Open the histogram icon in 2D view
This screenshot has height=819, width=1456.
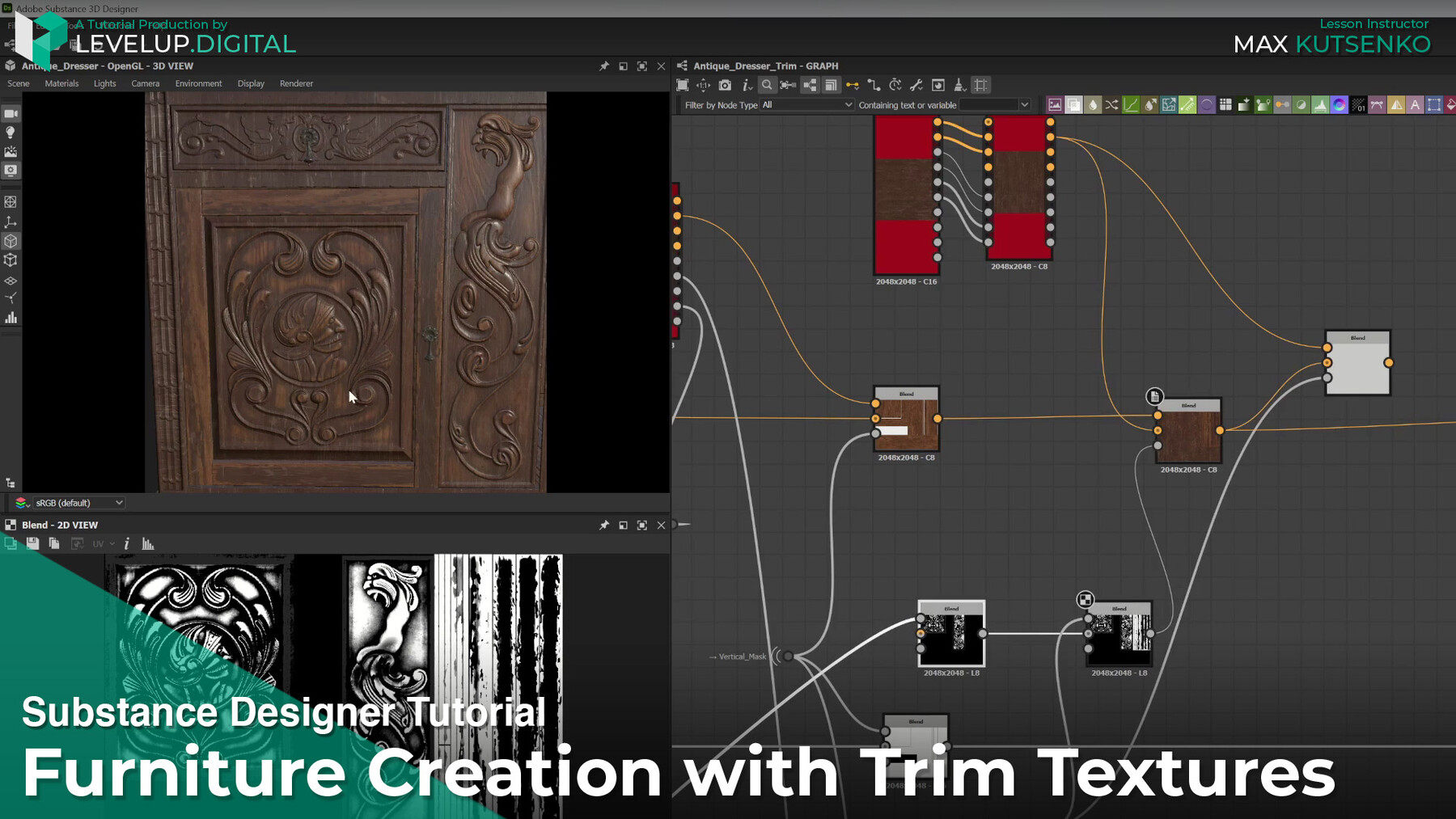[148, 544]
